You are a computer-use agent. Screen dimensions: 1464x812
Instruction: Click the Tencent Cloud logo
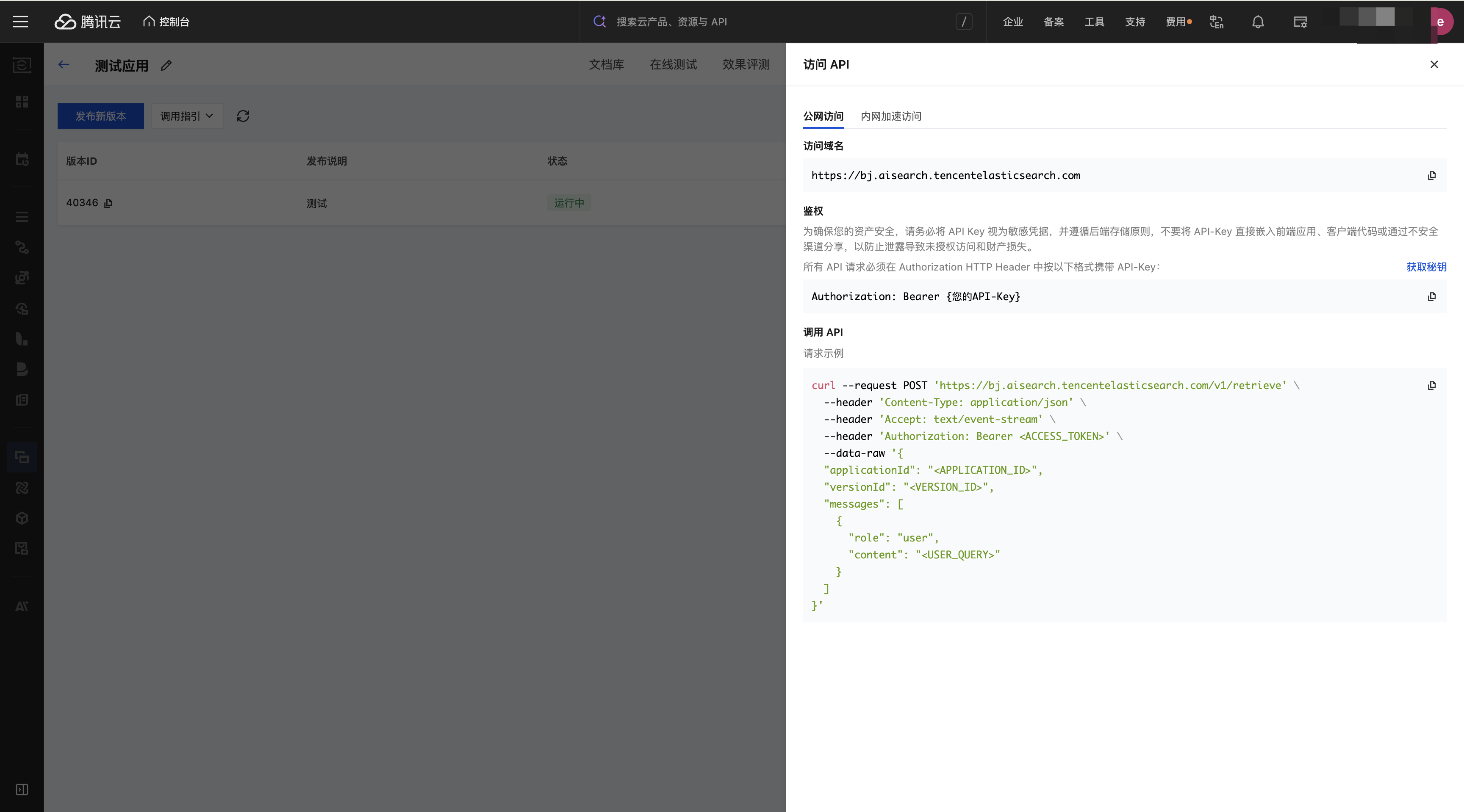pos(88,22)
